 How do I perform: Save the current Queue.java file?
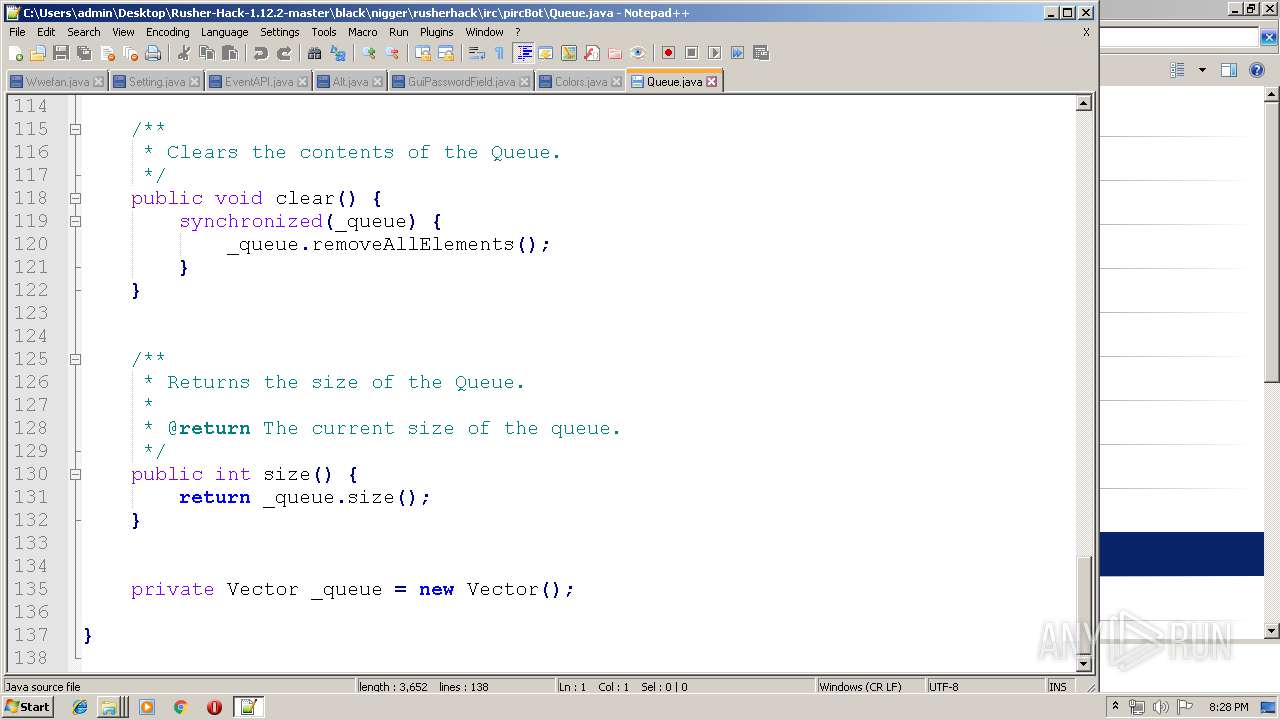pos(61,53)
